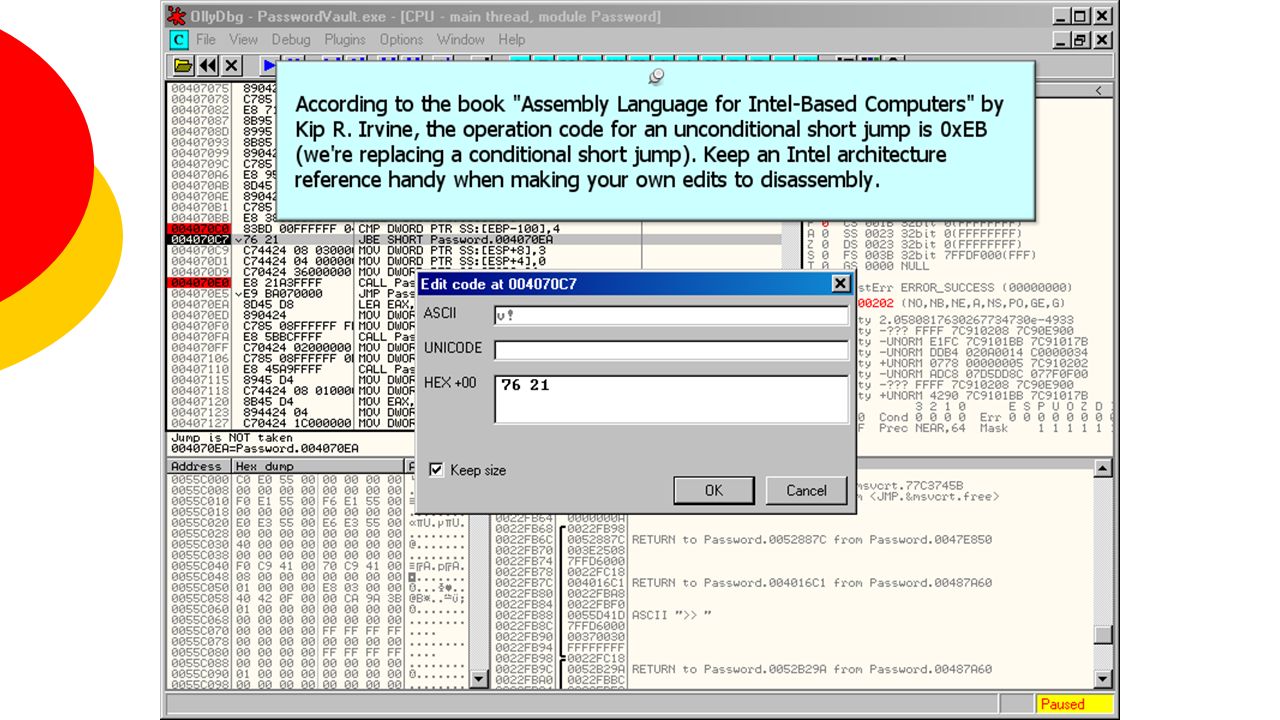Click the ASCII input field
This screenshot has width=1280, height=720.
tap(671, 315)
